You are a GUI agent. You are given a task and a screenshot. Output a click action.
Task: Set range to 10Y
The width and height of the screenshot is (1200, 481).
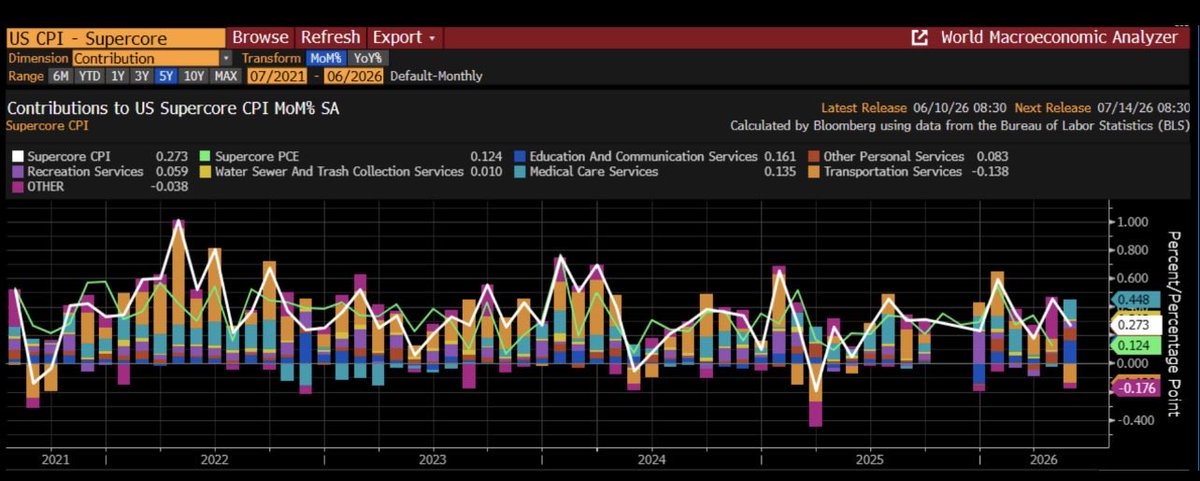[195, 76]
